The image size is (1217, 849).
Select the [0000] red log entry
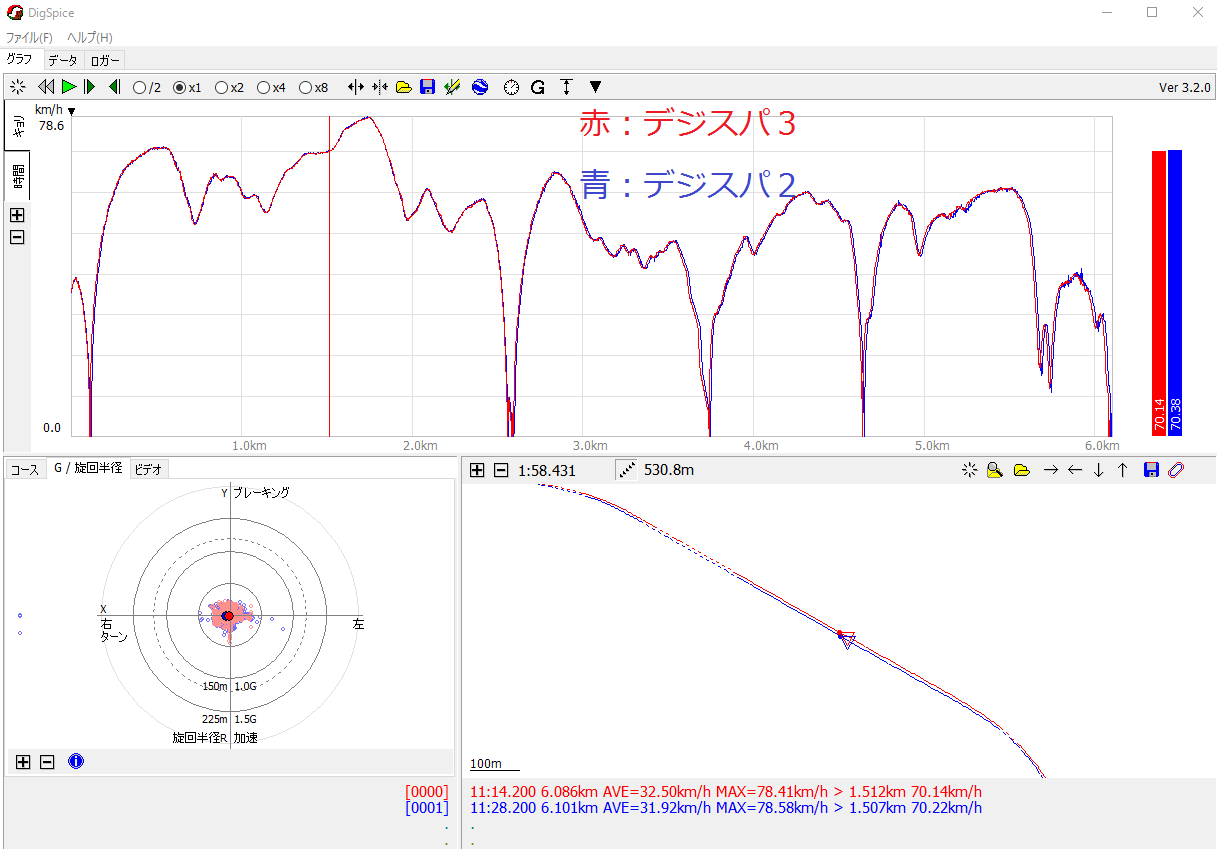coord(427,792)
